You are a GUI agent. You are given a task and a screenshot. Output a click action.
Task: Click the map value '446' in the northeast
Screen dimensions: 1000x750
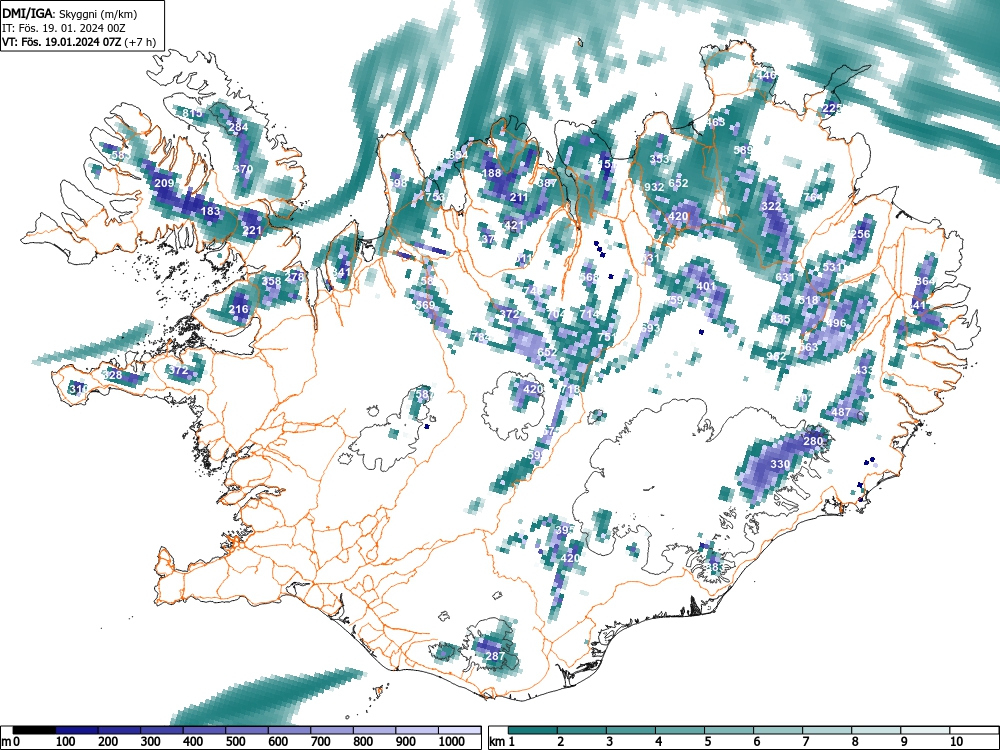point(766,75)
